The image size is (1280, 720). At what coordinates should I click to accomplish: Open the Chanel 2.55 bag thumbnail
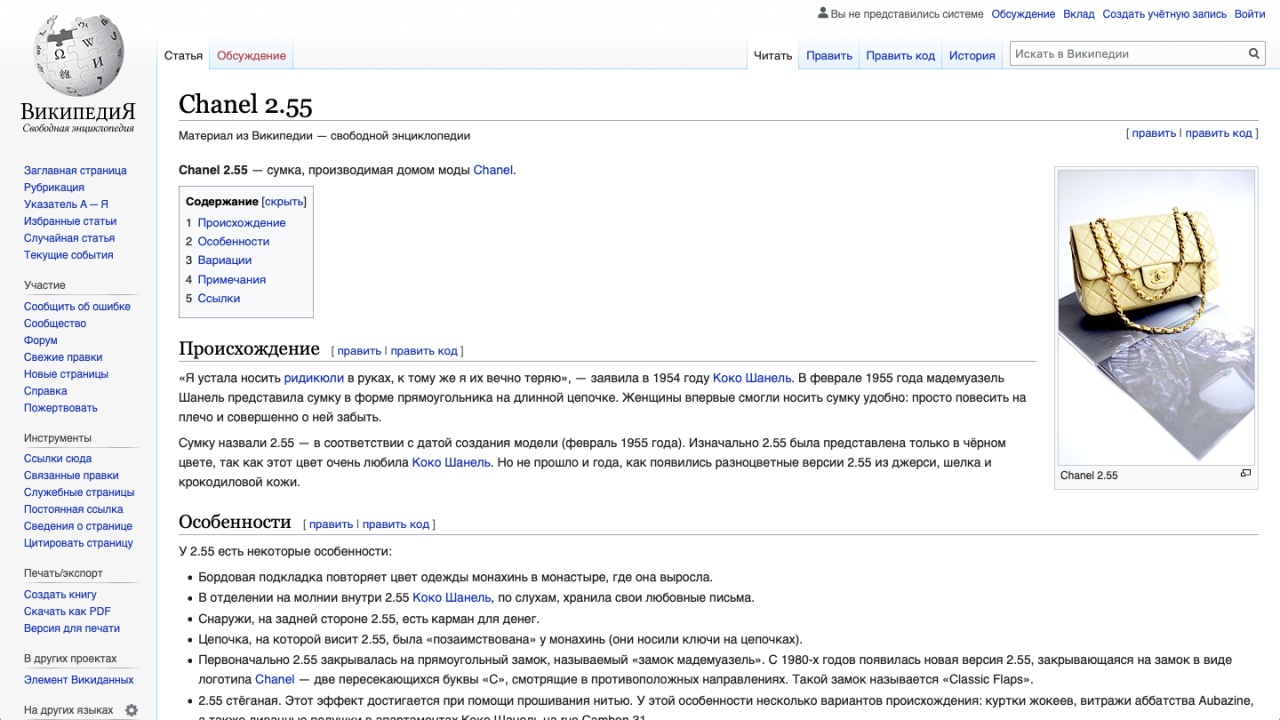coord(1156,316)
